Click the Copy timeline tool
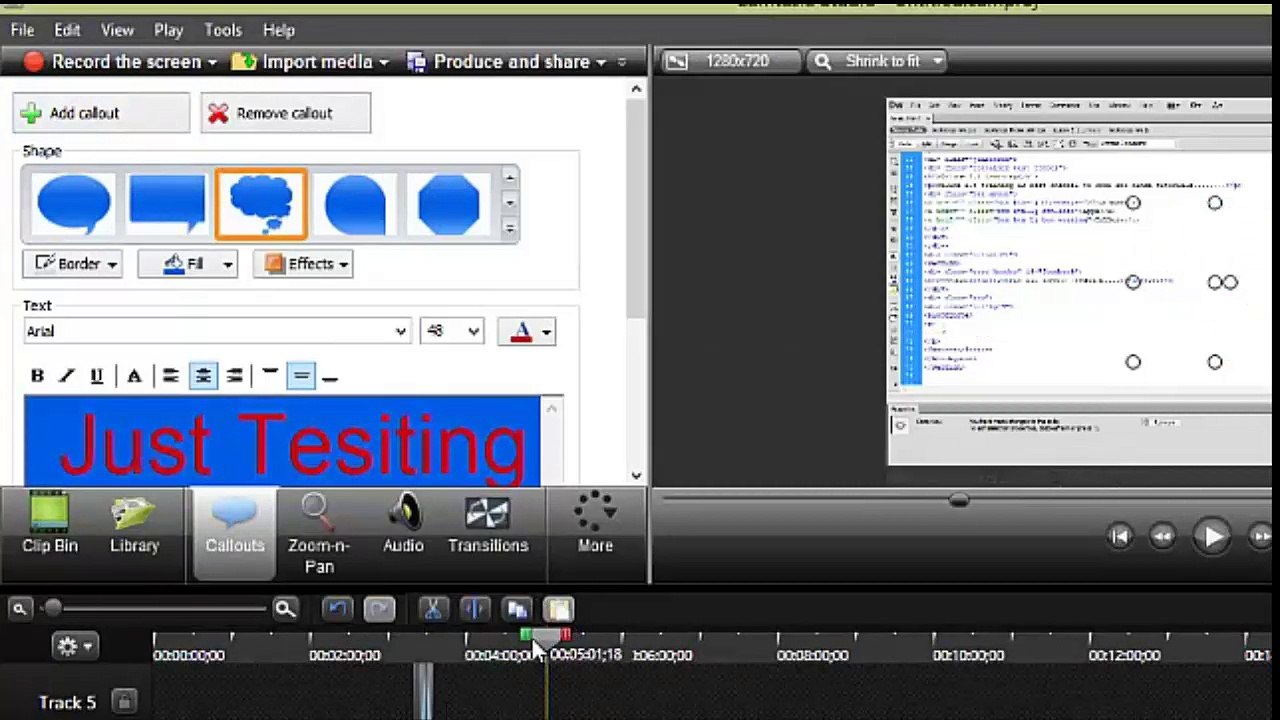Screen dimensions: 1280x720 517,609
